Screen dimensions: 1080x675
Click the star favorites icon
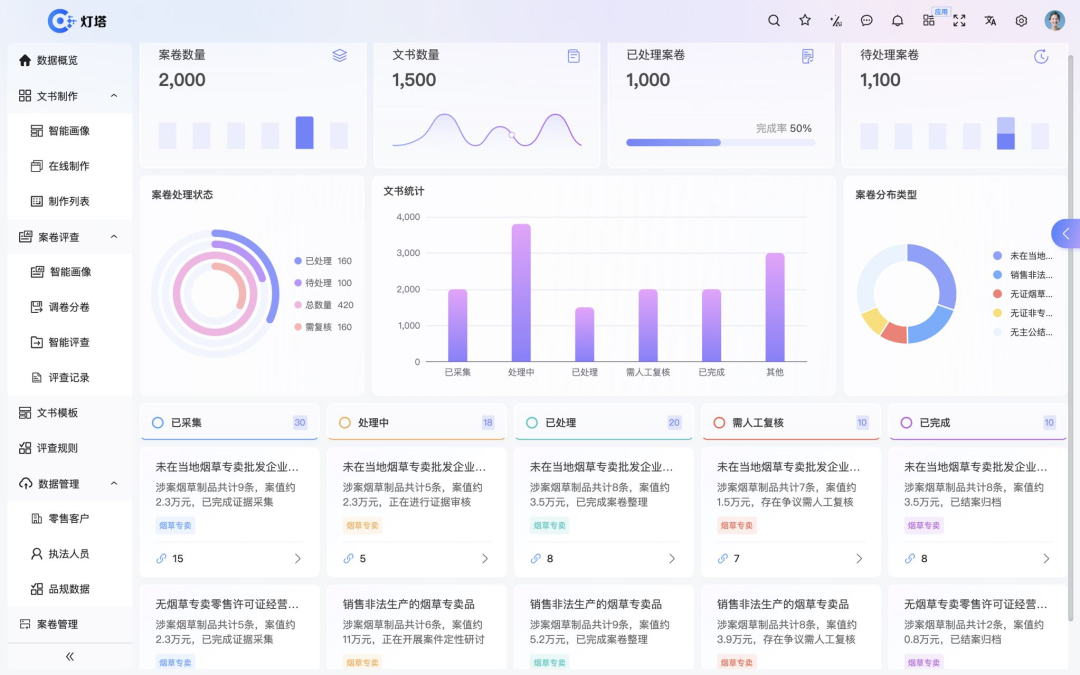point(805,21)
